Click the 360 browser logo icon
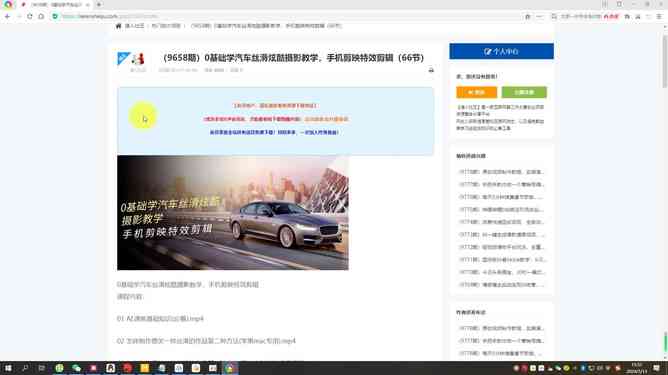The height and width of the screenshot is (375, 668). coord(8,5)
